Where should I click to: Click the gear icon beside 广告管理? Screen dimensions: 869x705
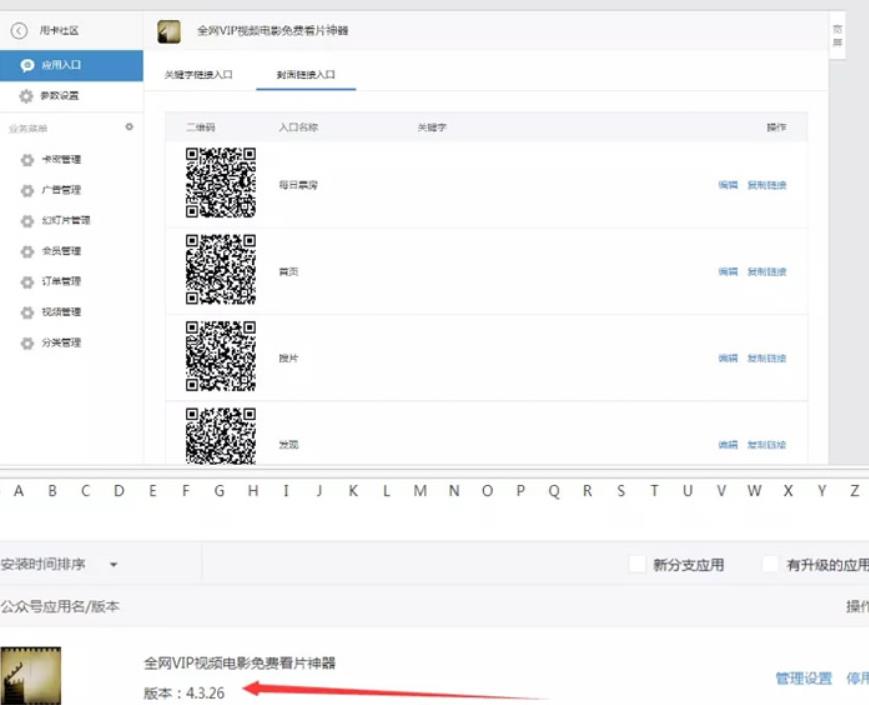(x=27, y=191)
